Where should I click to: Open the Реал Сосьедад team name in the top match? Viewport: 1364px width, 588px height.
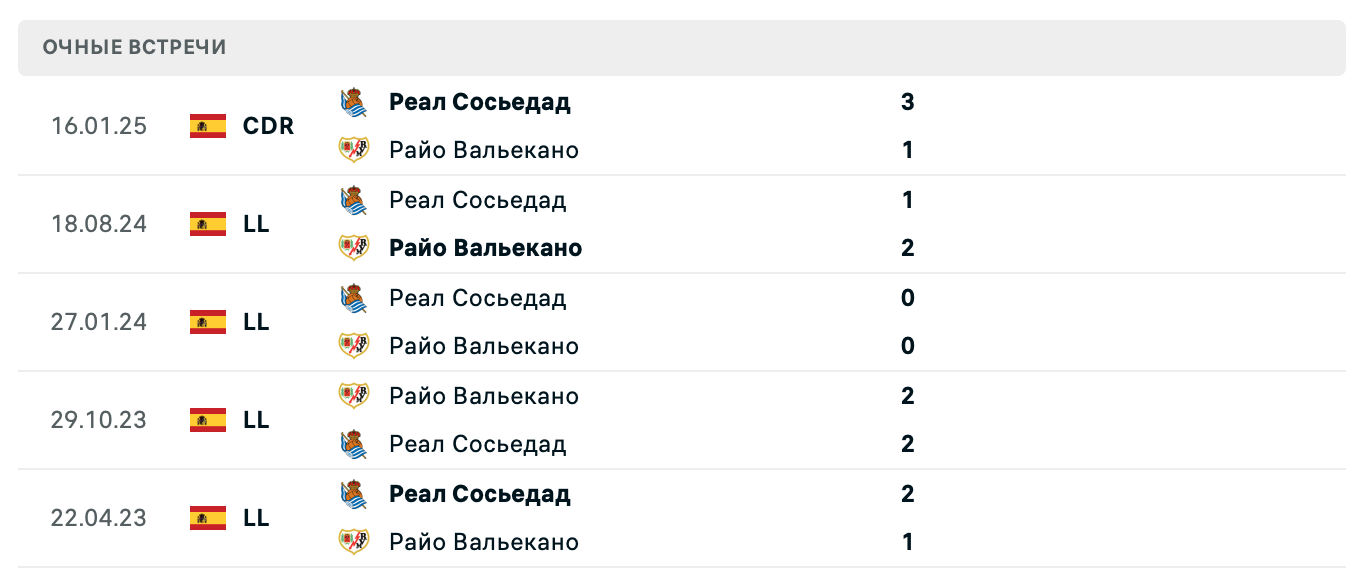[478, 101]
